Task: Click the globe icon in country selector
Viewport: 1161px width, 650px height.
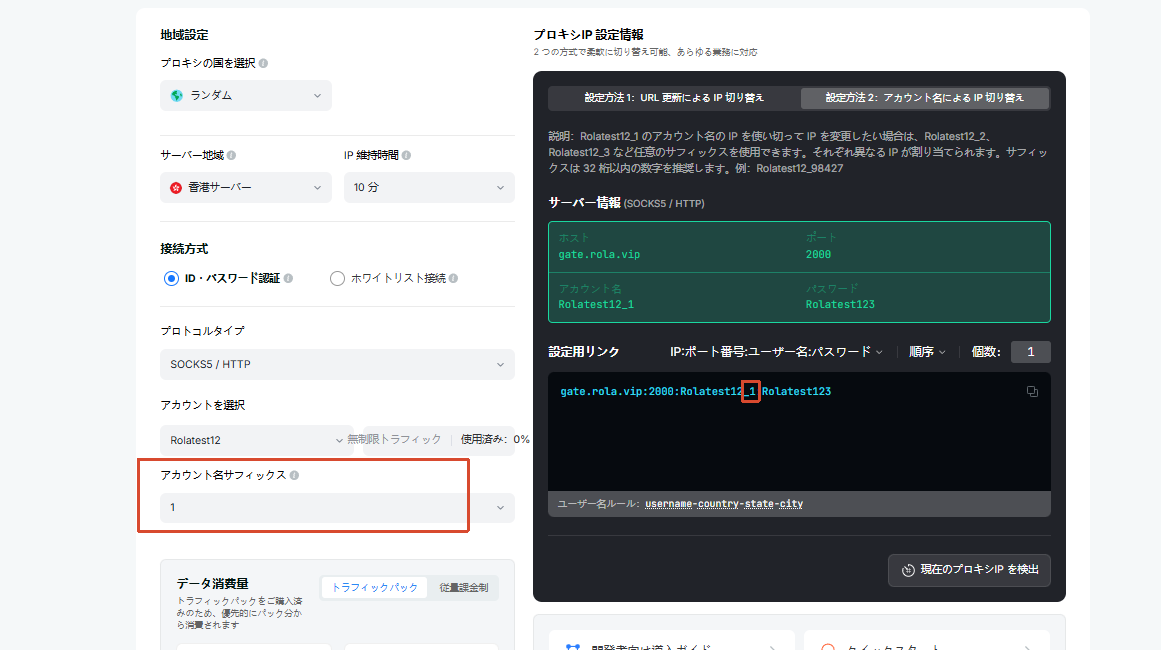Action: click(x=177, y=96)
